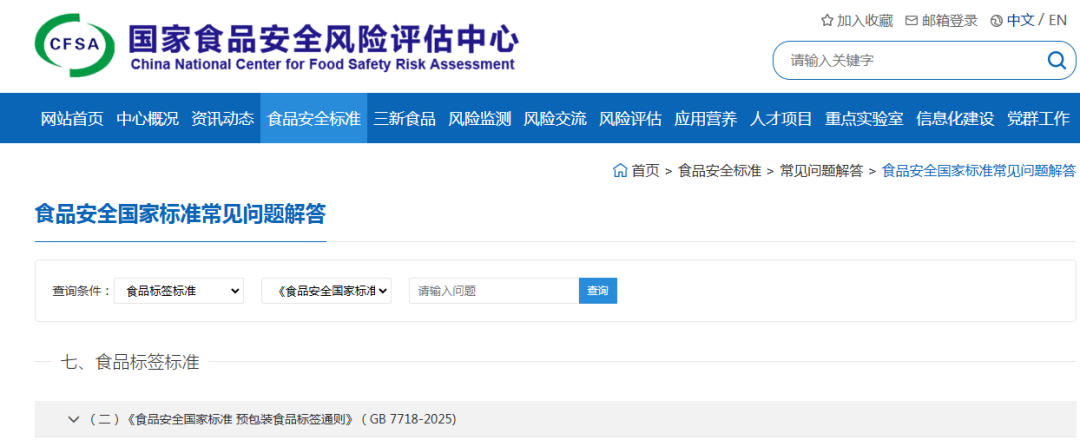Open the 风险评估 nav item
This screenshot has height=440, width=1080.
point(630,118)
